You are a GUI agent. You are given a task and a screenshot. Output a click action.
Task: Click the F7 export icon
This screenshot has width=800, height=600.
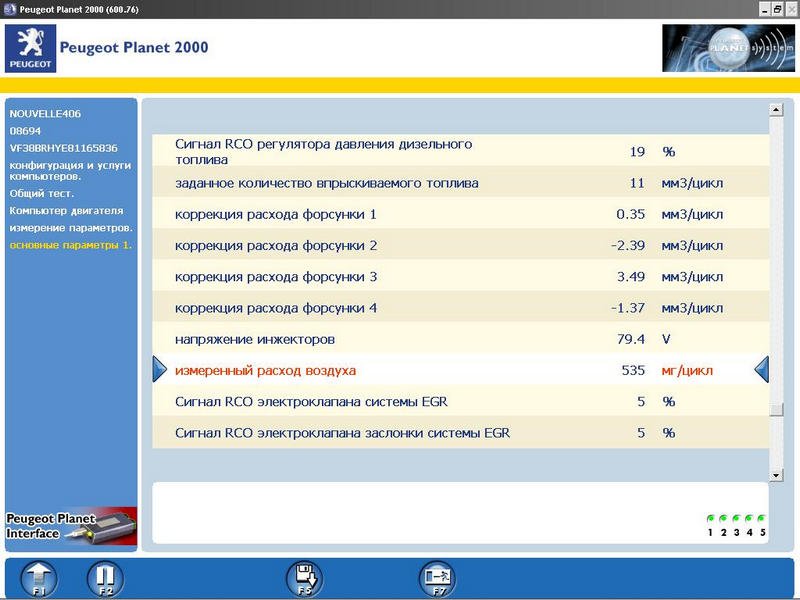point(436,578)
